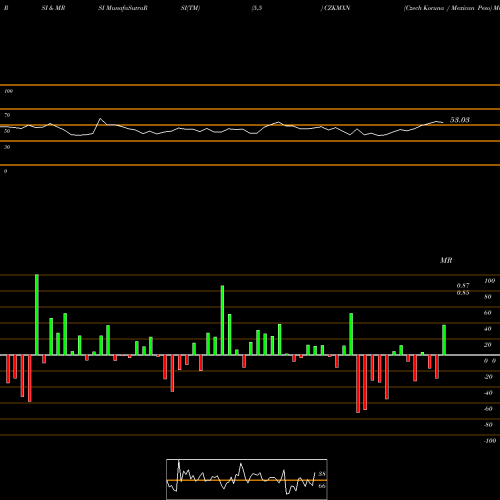Image resolution: width=500 pixels, height=500 pixels.
Task: Click the 0.87 value label
Action: click(x=463, y=286)
